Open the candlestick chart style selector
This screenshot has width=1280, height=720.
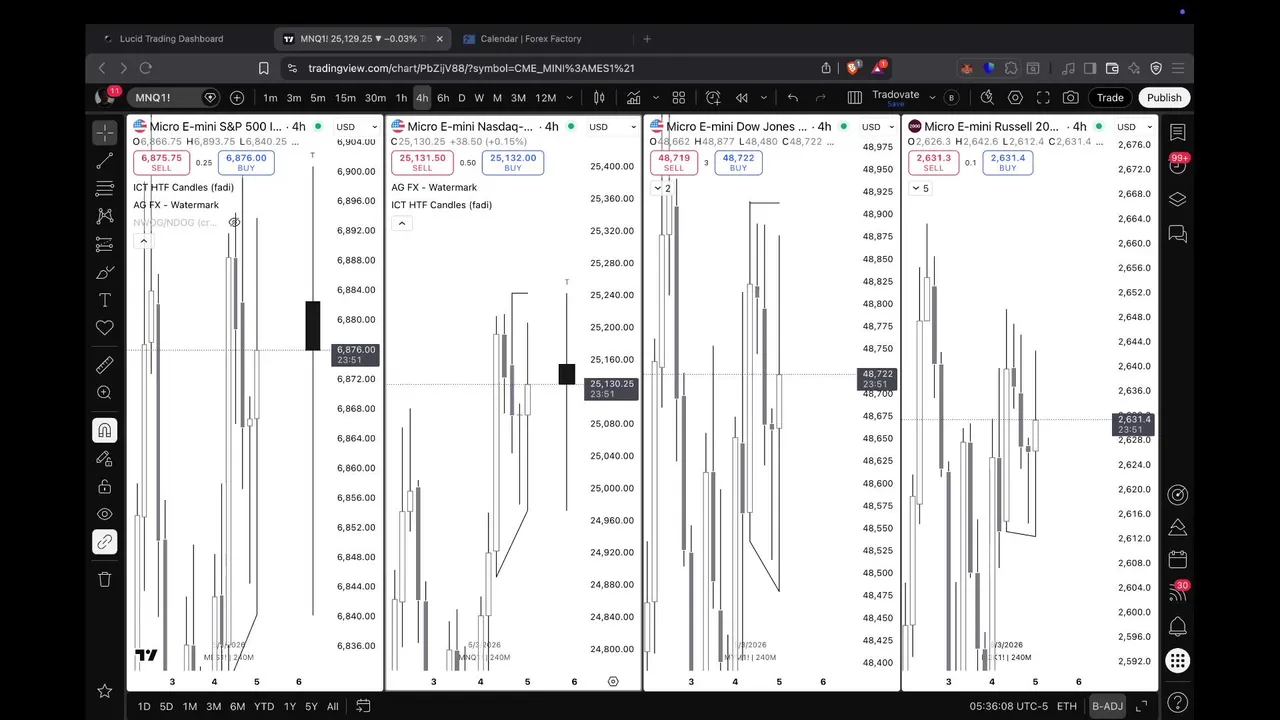point(599,97)
